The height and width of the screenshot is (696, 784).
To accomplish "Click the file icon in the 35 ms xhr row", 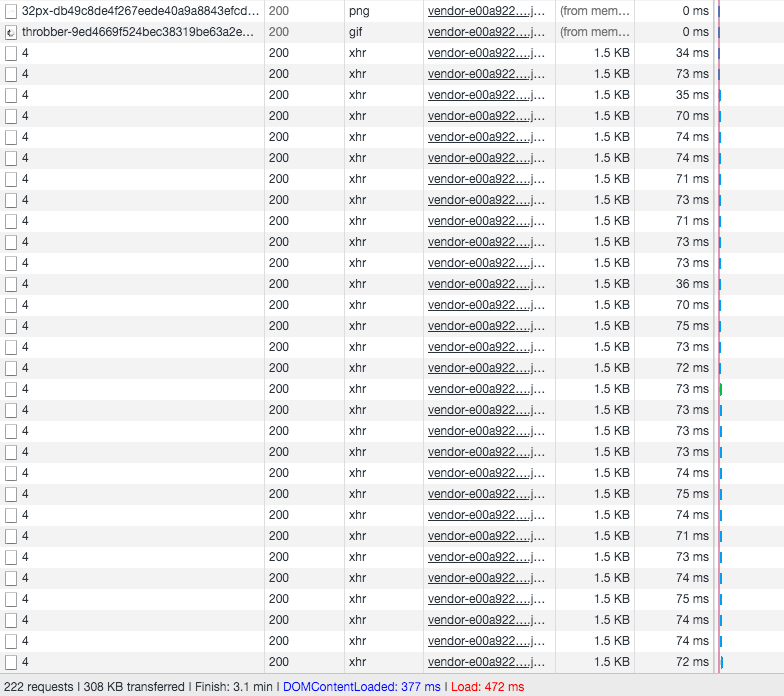I will [10, 96].
